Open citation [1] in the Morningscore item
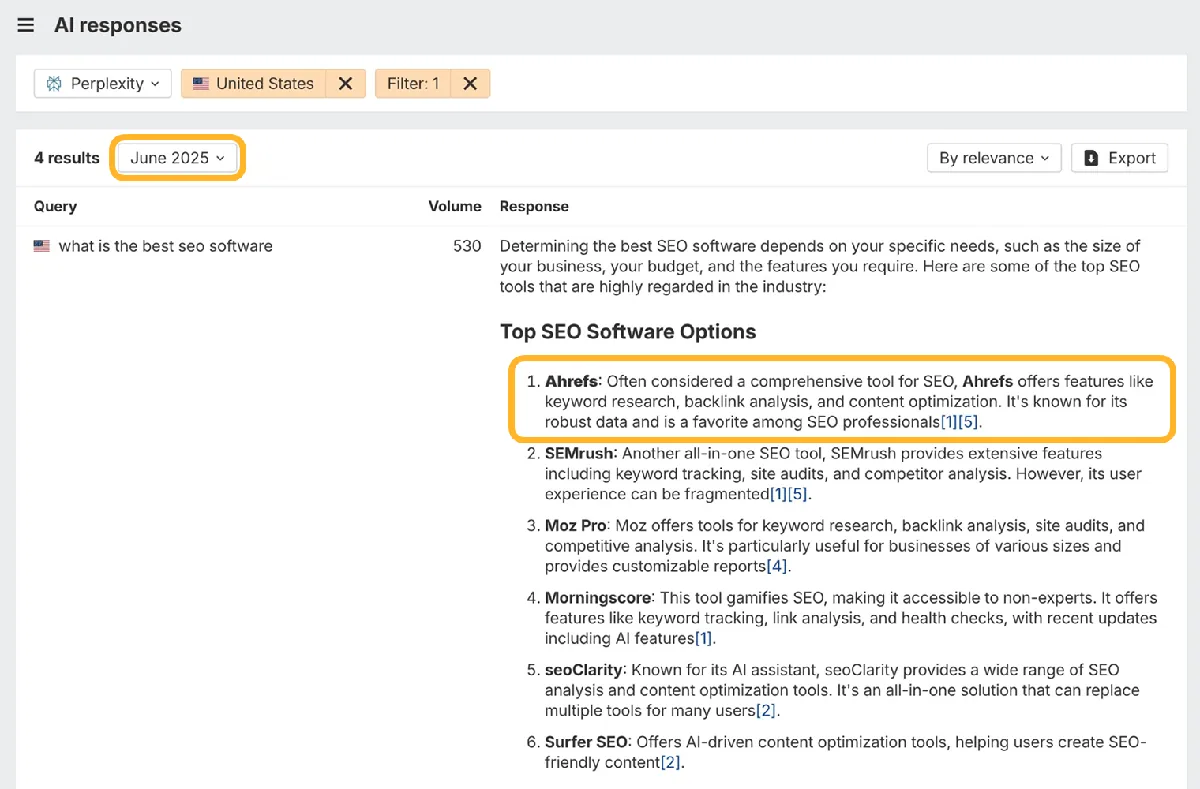Viewport: 1200px width, 789px height. pos(704,639)
